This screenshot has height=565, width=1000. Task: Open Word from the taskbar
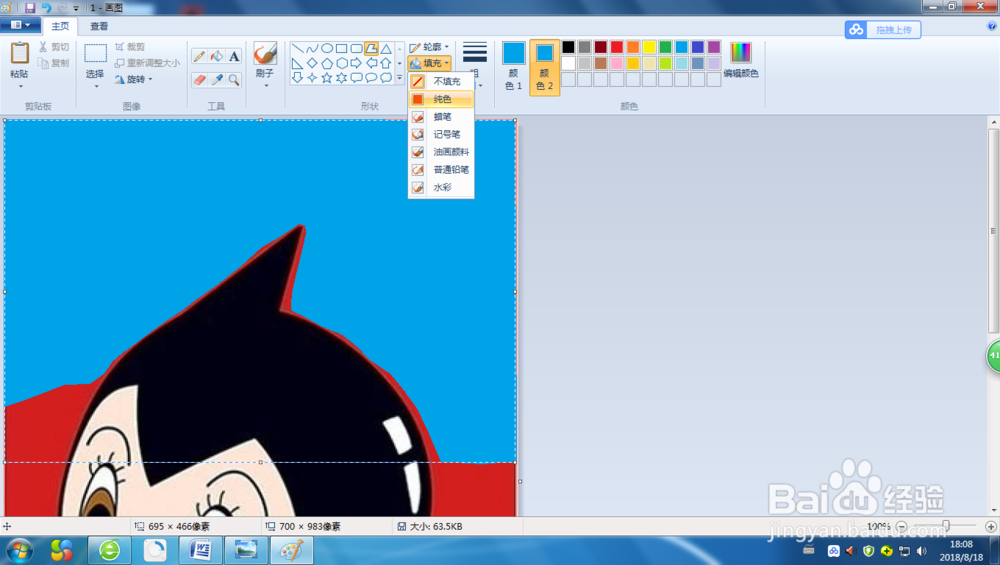point(200,550)
